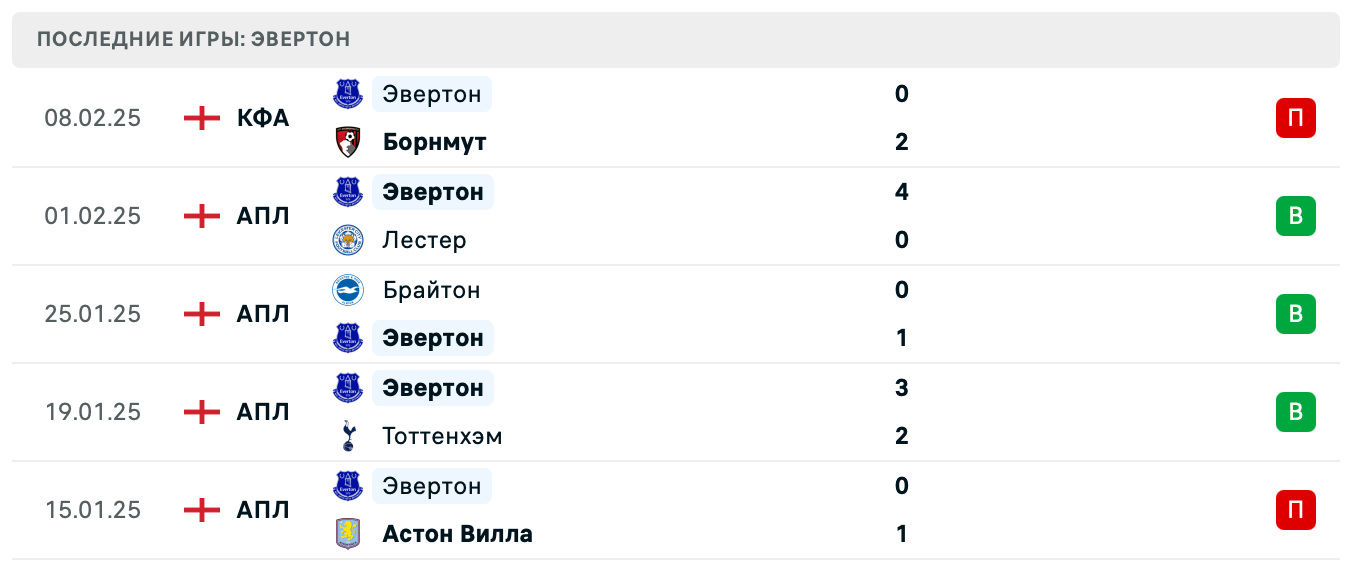Select the ПОСЛЕДНИЕ ИГРЫ: ЭВЕРТОН header tab
1354x578 pixels.
193,39
